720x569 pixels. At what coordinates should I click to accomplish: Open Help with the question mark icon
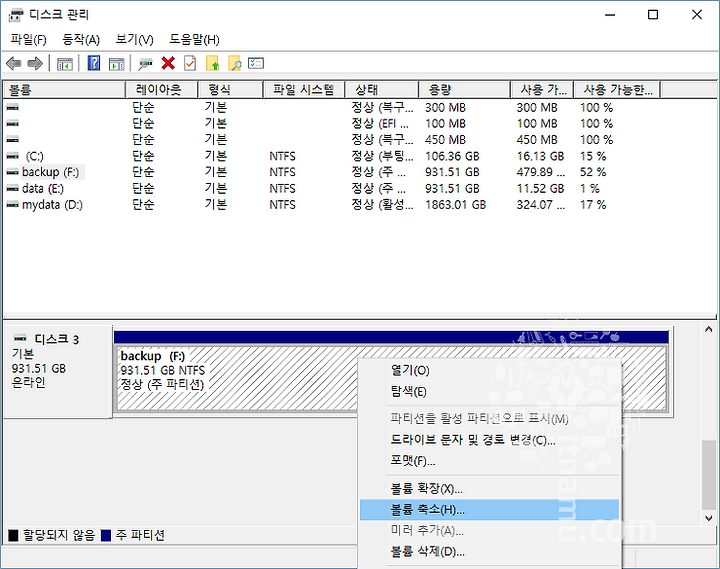[94, 63]
